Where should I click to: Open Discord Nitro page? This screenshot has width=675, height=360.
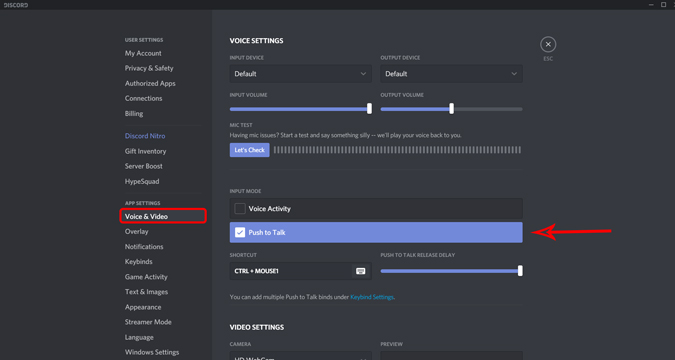pyautogui.click(x=145, y=136)
